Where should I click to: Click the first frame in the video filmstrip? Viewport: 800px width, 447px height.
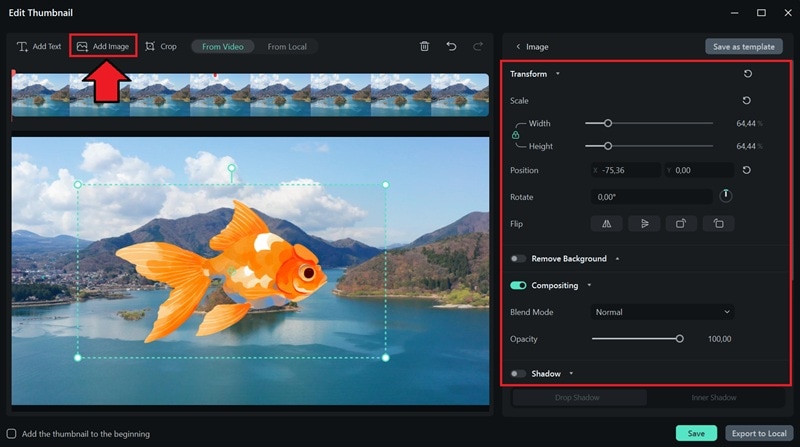coord(41,95)
